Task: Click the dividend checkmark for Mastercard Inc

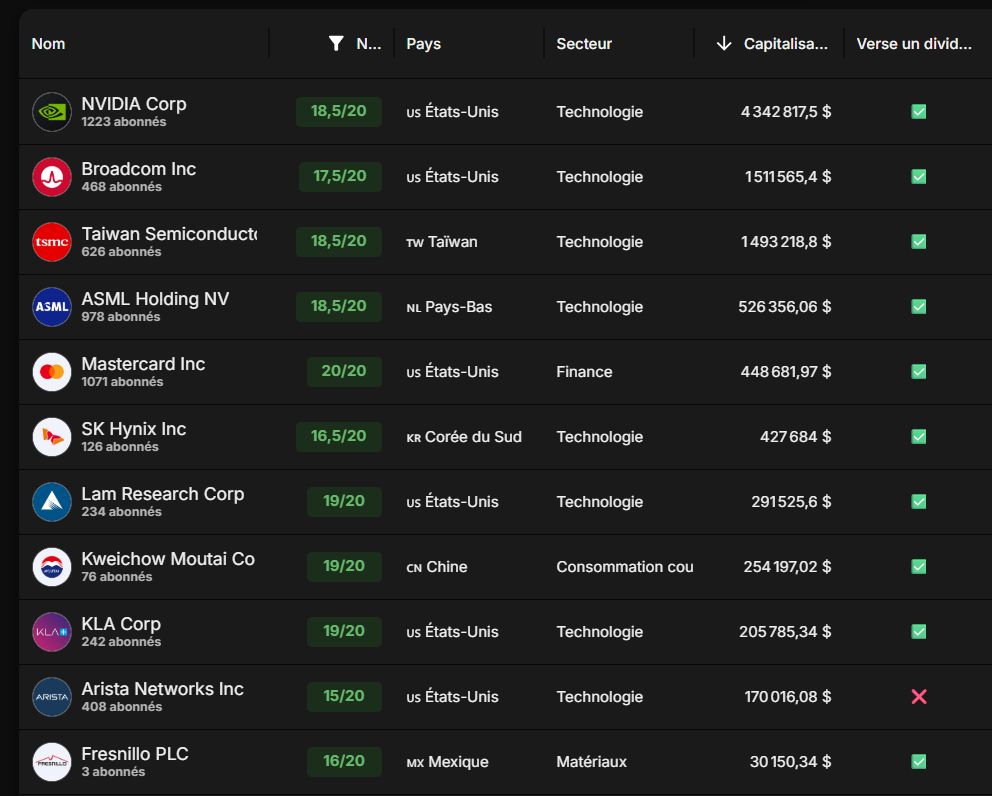Action: tap(919, 371)
